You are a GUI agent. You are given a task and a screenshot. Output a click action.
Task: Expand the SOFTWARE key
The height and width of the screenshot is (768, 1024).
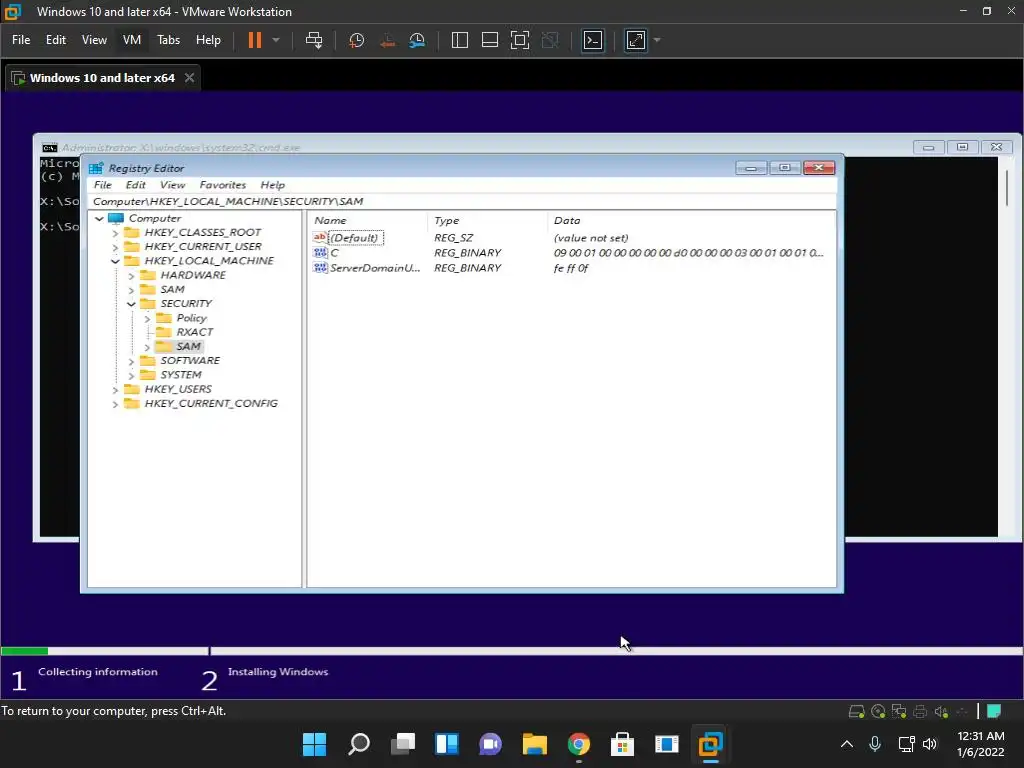(x=131, y=361)
